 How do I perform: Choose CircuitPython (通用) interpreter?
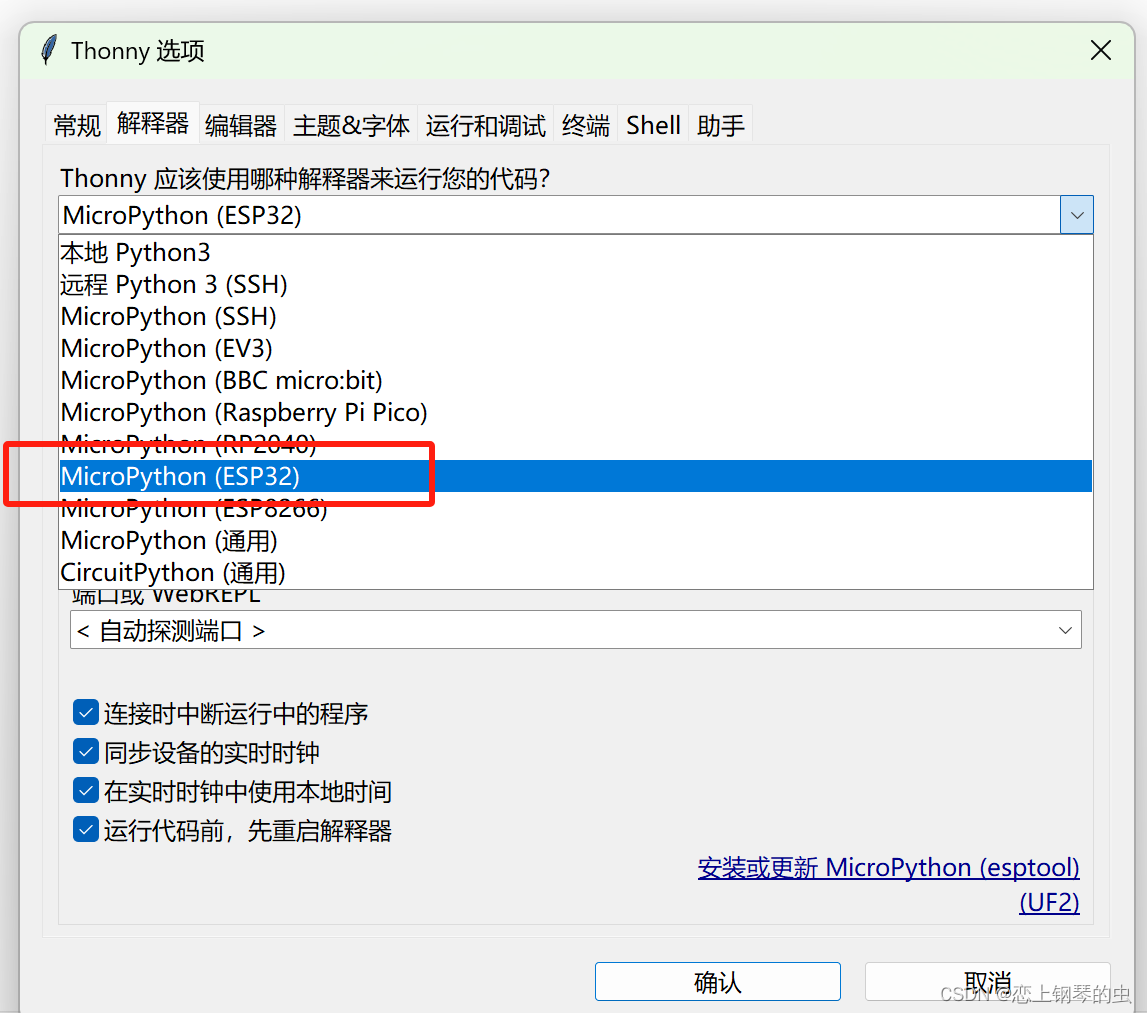coord(576,572)
